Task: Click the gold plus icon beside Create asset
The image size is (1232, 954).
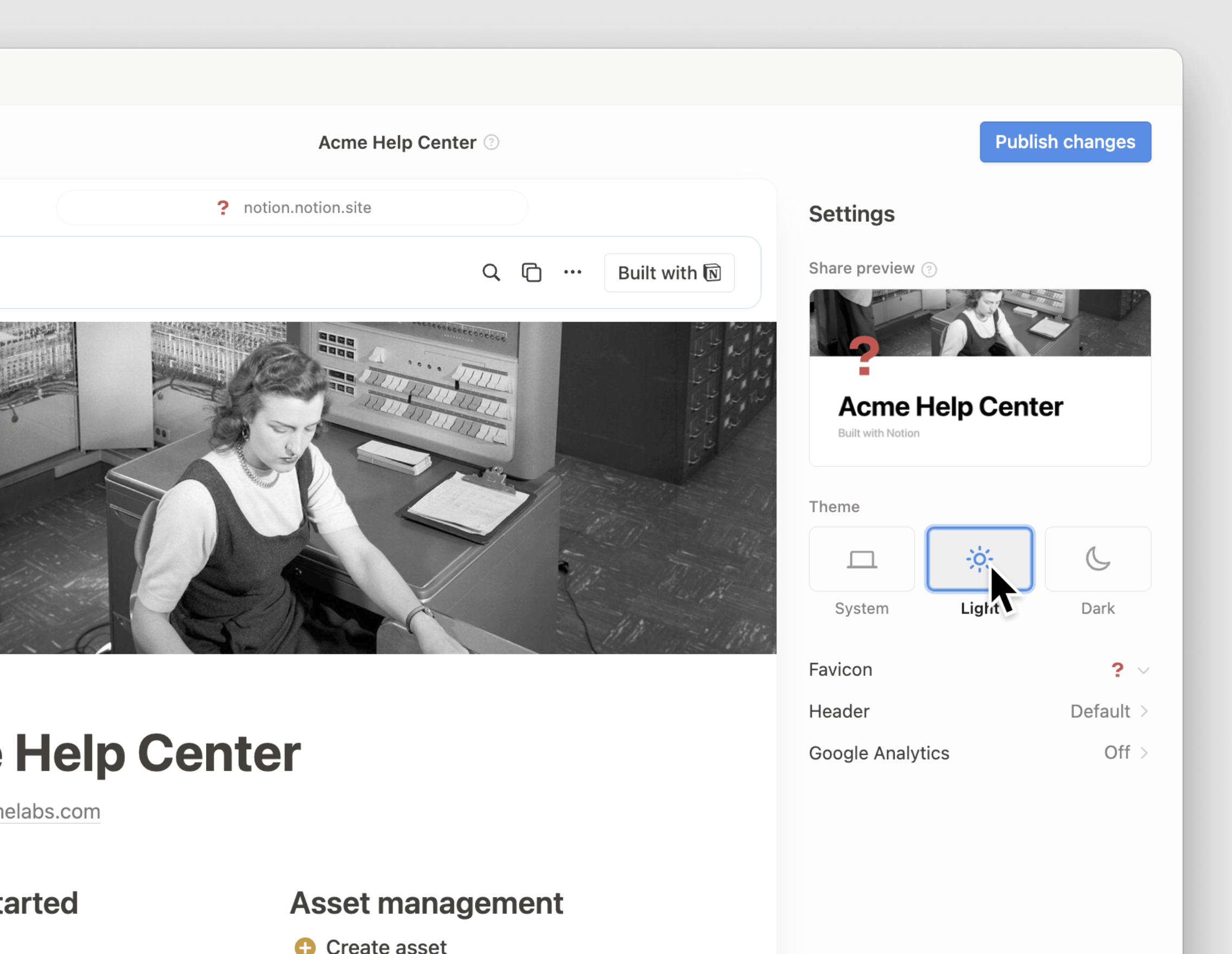Action: [305, 945]
